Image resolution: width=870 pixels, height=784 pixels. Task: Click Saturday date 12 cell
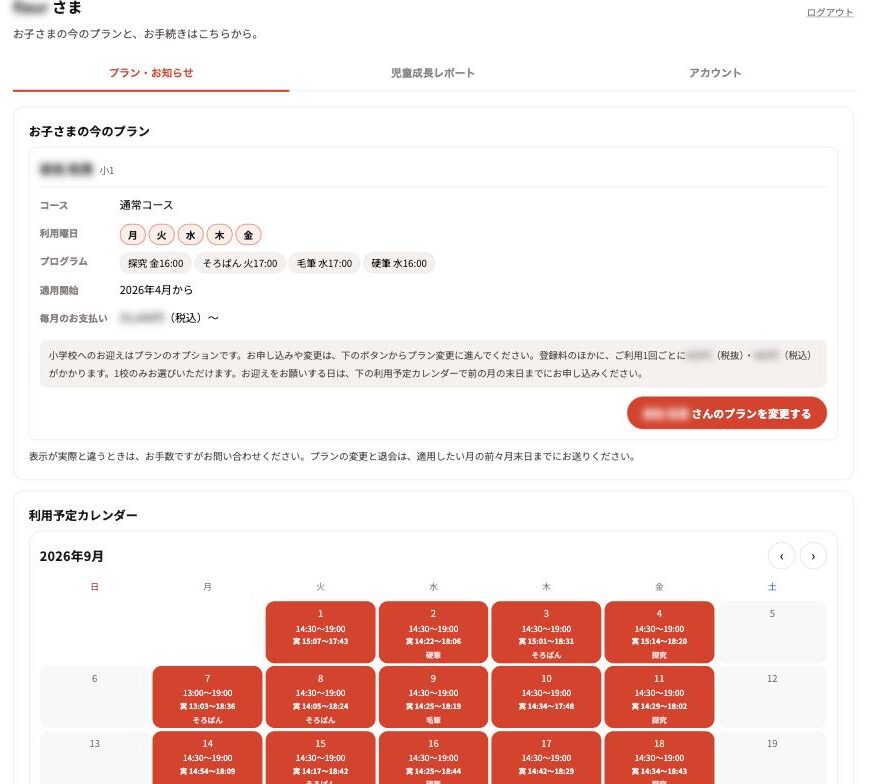pyautogui.click(x=772, y=697)
